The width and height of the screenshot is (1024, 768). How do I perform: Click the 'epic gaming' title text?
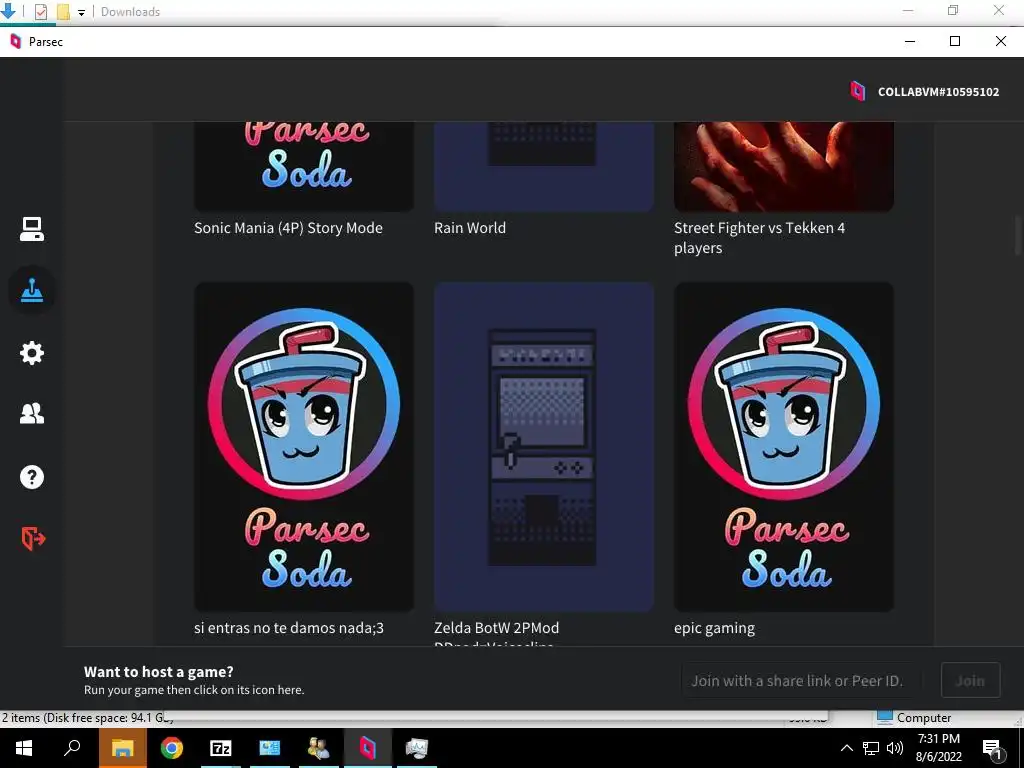point(714,628)
